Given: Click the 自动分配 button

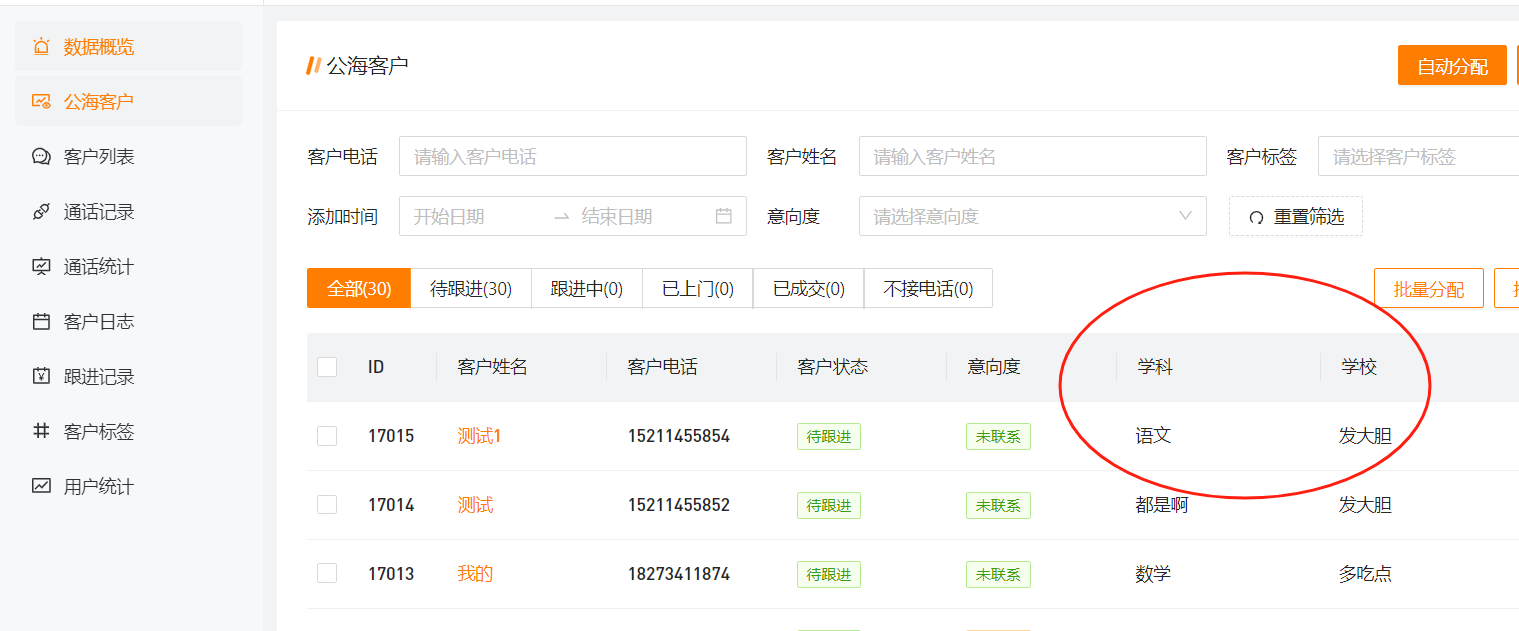Looking at the screenshot, I should 1452,64.
